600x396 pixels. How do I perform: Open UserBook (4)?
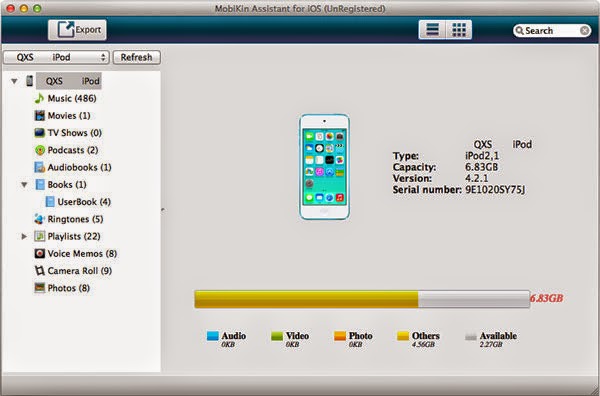pos(84,202)
